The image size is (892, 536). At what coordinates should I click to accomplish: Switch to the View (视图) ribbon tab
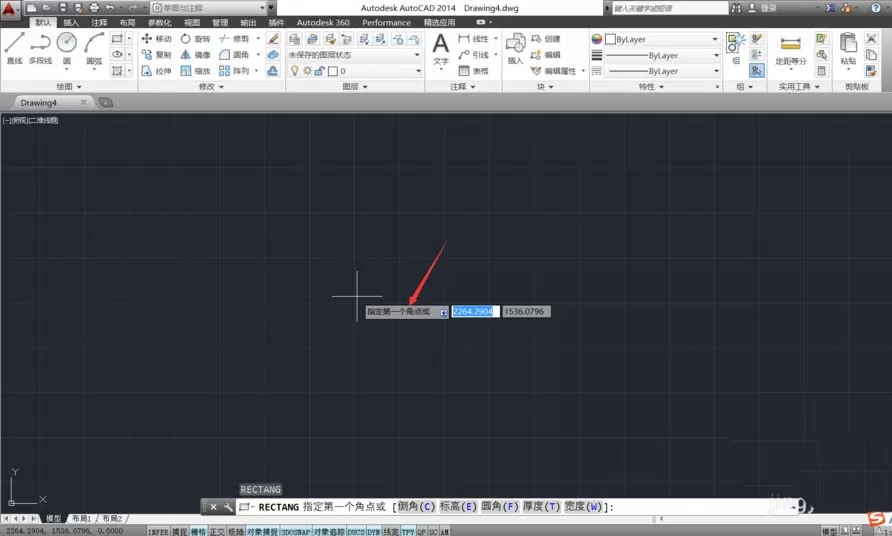(192, 22)
